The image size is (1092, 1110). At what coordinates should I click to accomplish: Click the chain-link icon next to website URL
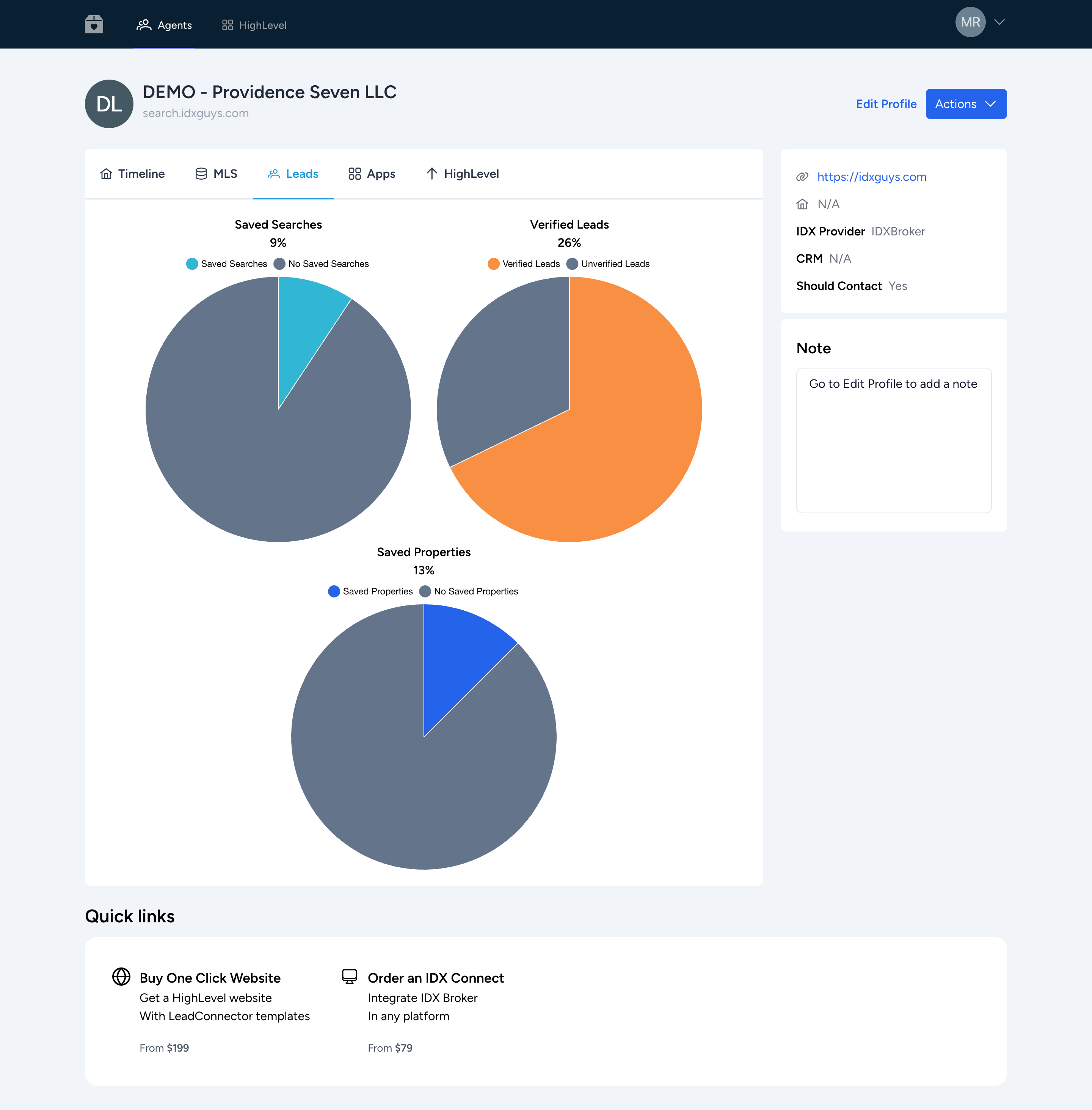pyautogui.click(x=802, y=177)
